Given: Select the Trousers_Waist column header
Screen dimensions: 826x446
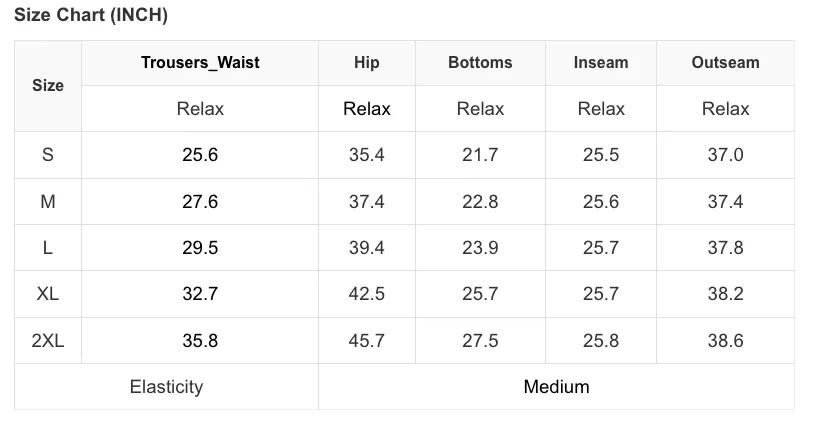Looking at the screenshot, I should pyautogui.click(x=200, y=63).
